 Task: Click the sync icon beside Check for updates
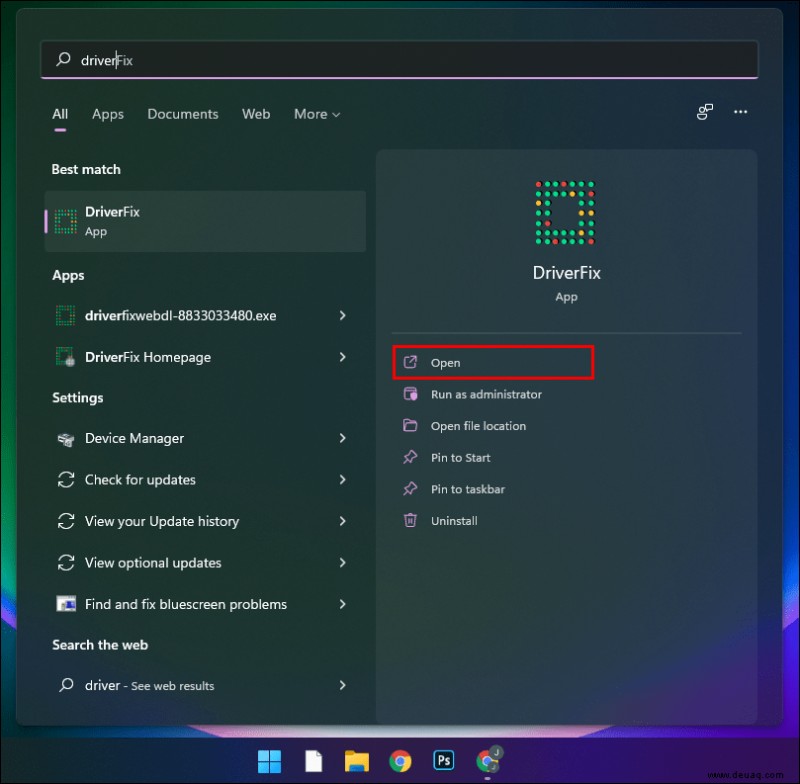66,479
